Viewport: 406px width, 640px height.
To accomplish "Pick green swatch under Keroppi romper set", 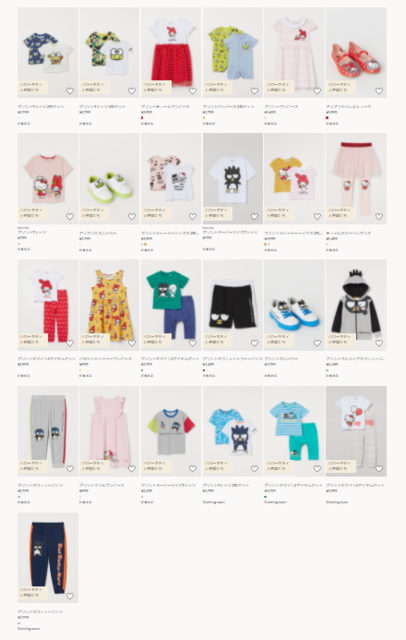I will 204,118.
